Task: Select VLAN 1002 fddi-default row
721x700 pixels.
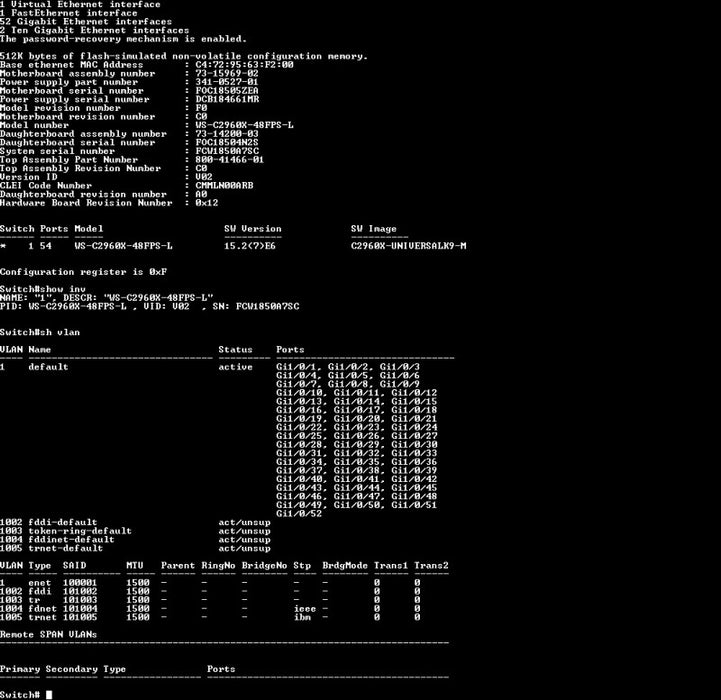Action: tap(135, 522)
